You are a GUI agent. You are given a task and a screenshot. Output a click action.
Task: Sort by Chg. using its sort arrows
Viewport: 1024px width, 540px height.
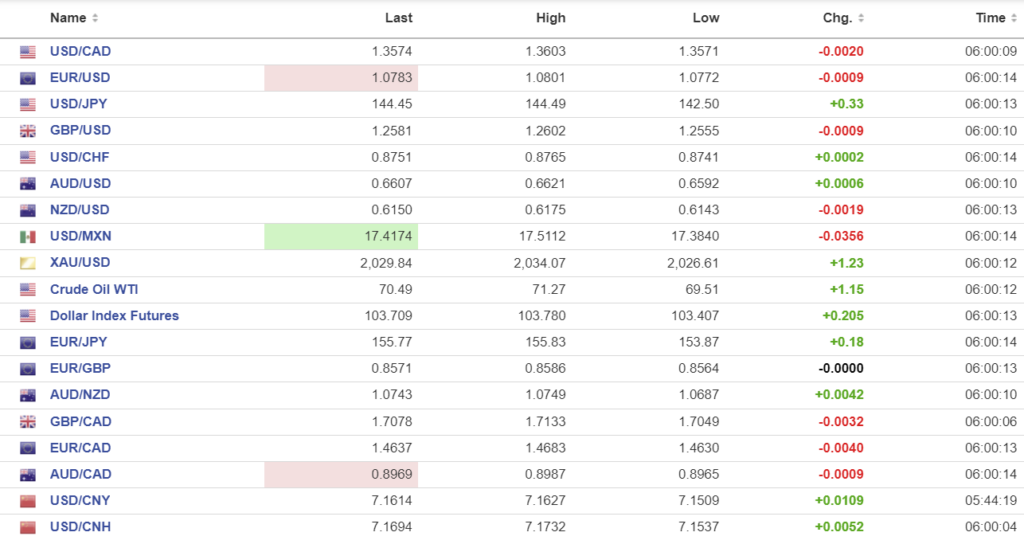point(861,18)
